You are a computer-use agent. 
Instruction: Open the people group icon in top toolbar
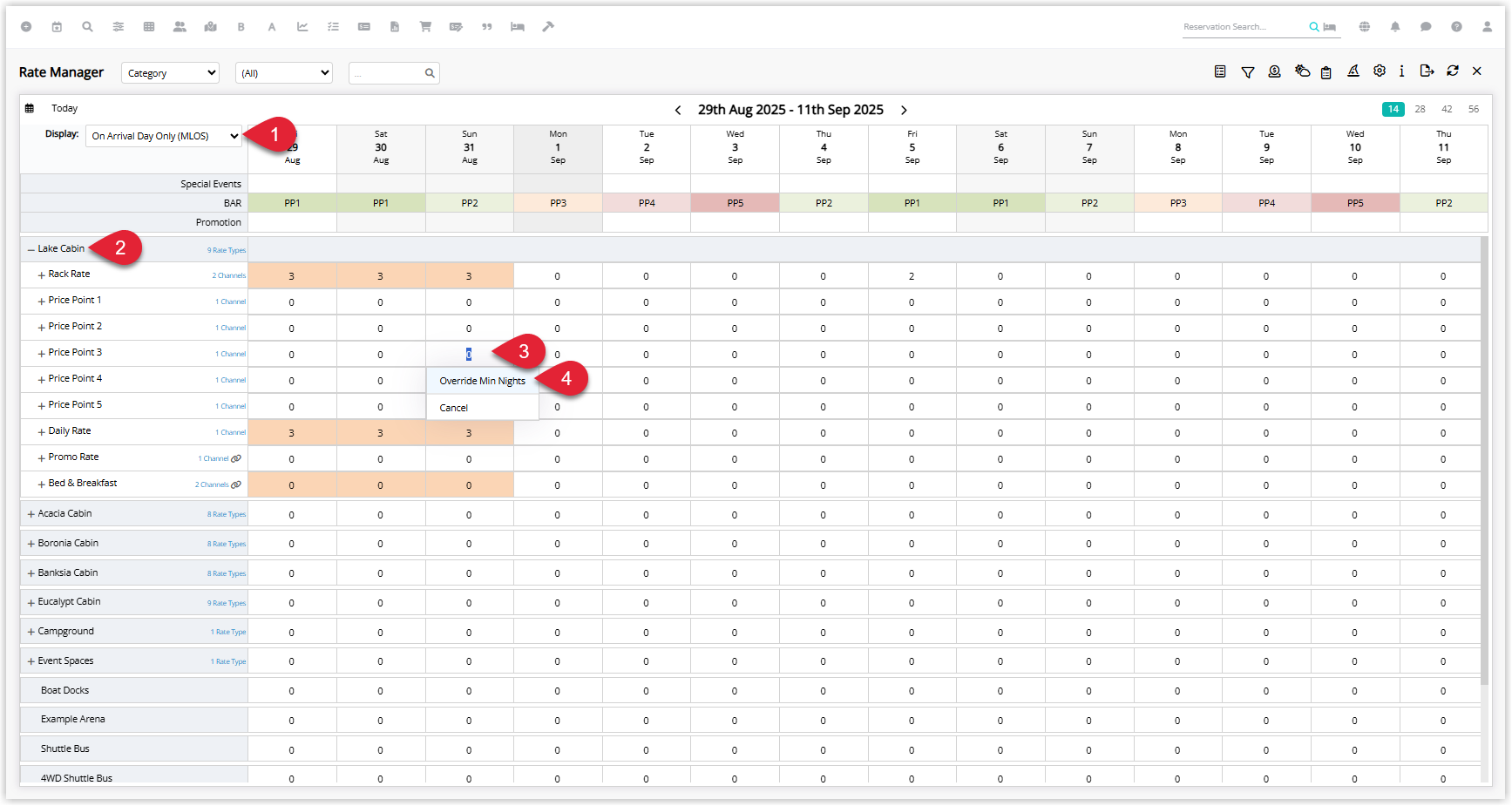coord(180,27)
